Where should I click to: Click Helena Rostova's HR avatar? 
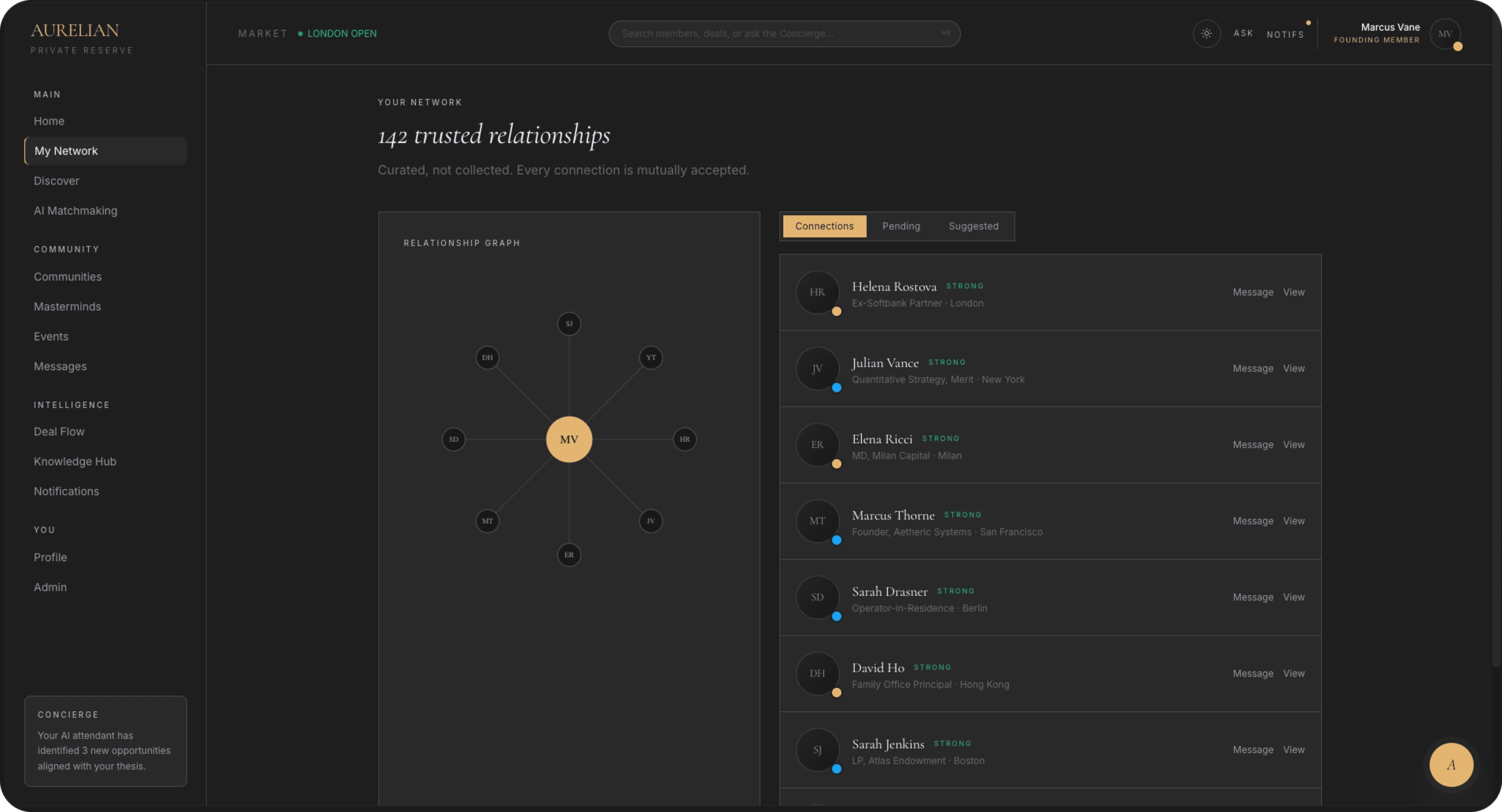coord(817,292)
